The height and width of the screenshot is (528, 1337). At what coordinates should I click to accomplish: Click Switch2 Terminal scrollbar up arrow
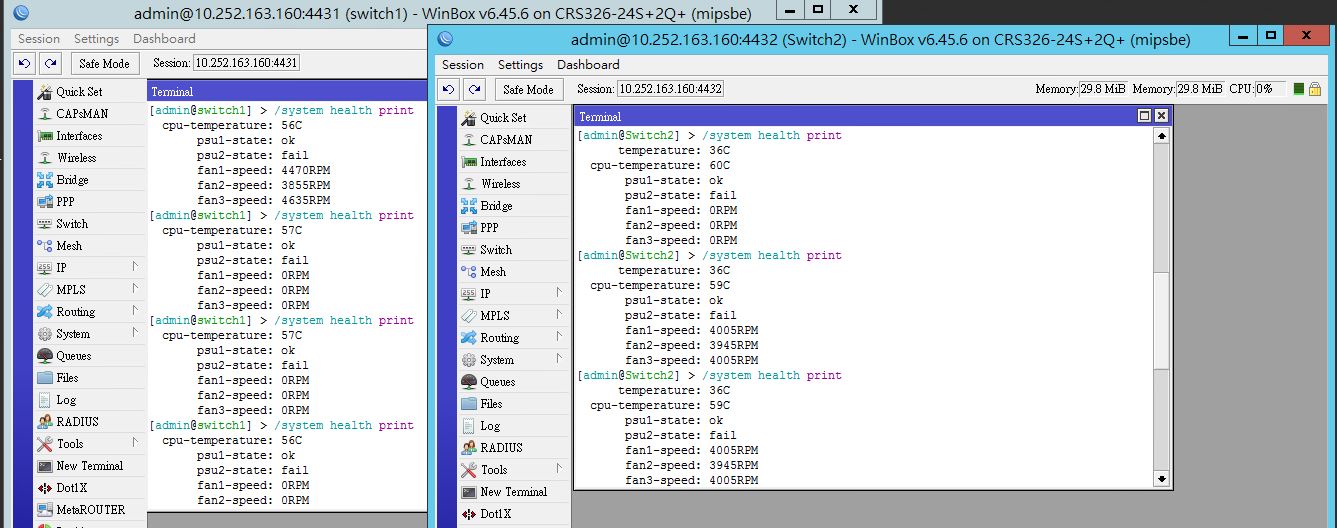(x=1161, y=136)
